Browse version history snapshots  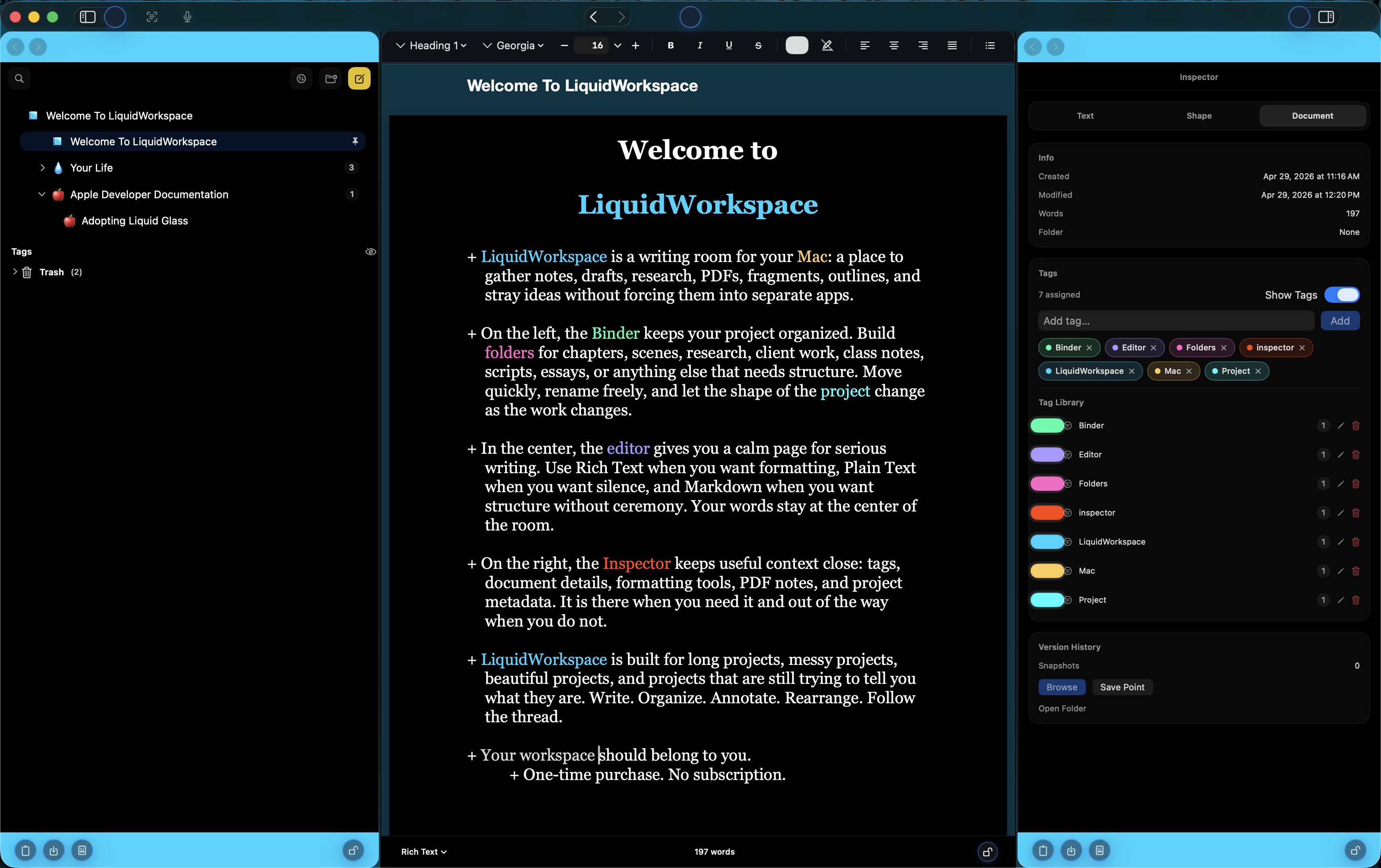(x=1062, y=687)
